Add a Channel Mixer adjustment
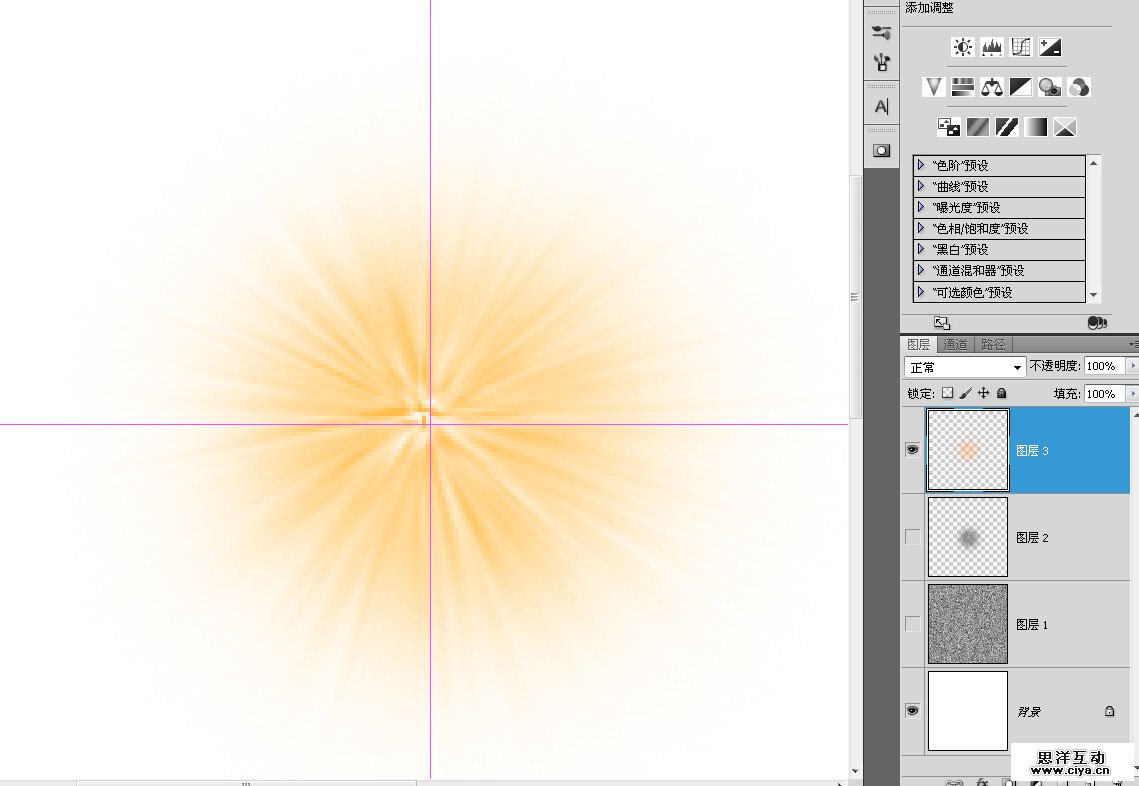 point(1079,87)
